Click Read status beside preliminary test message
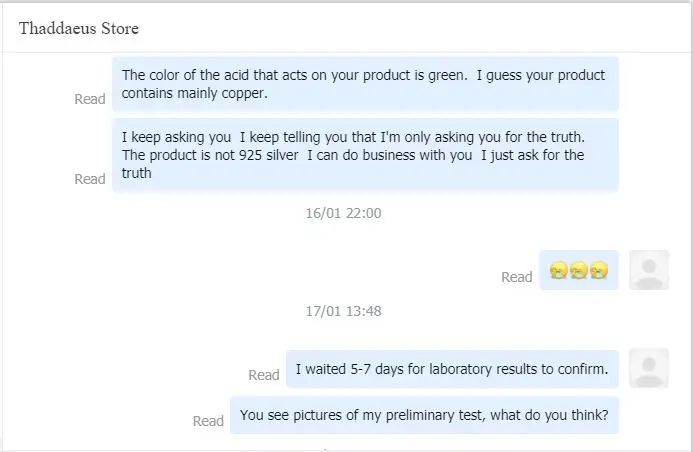Screen dimensions: 693x452 [208, 421]
